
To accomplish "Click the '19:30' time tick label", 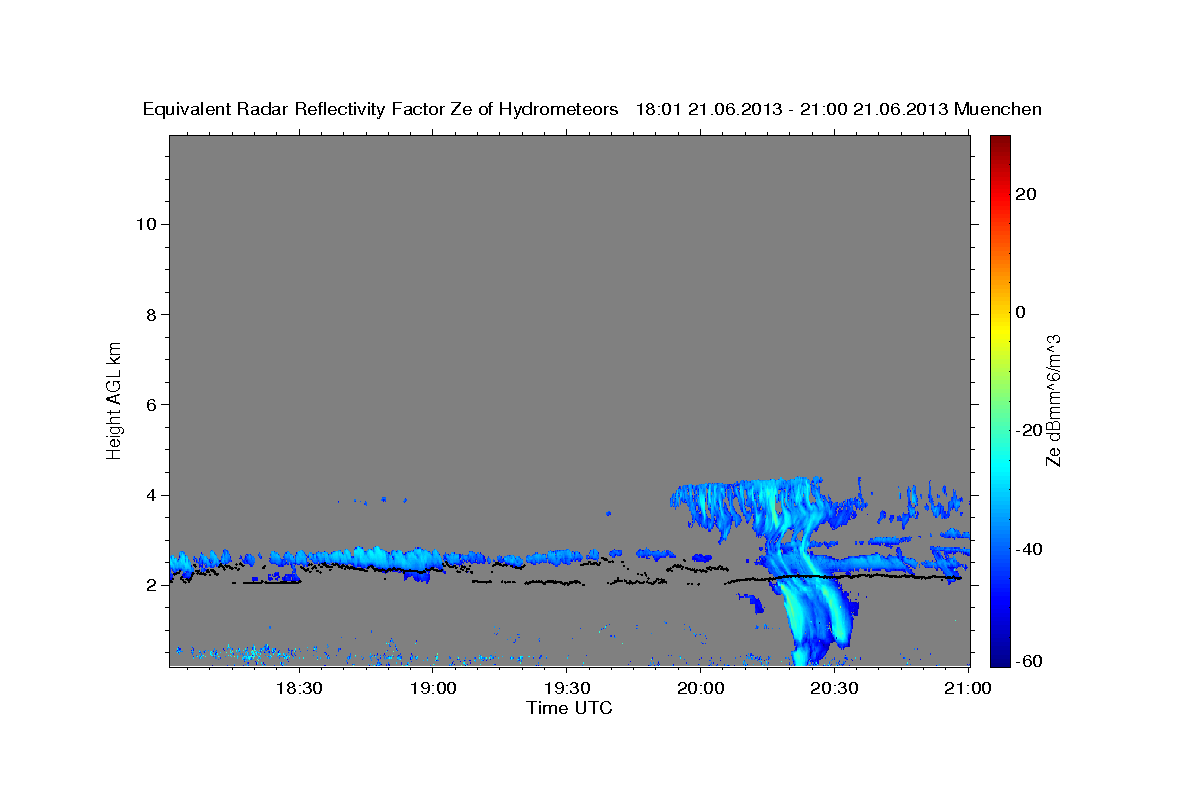I will pos(566,689).
